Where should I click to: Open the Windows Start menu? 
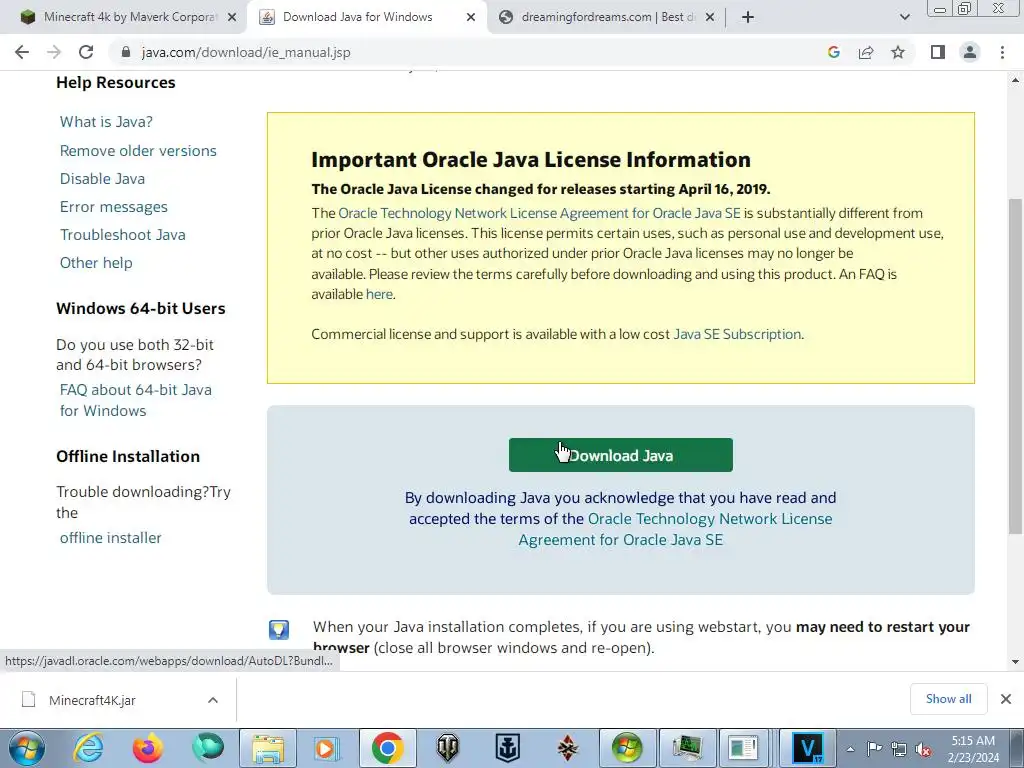[27, 748]
